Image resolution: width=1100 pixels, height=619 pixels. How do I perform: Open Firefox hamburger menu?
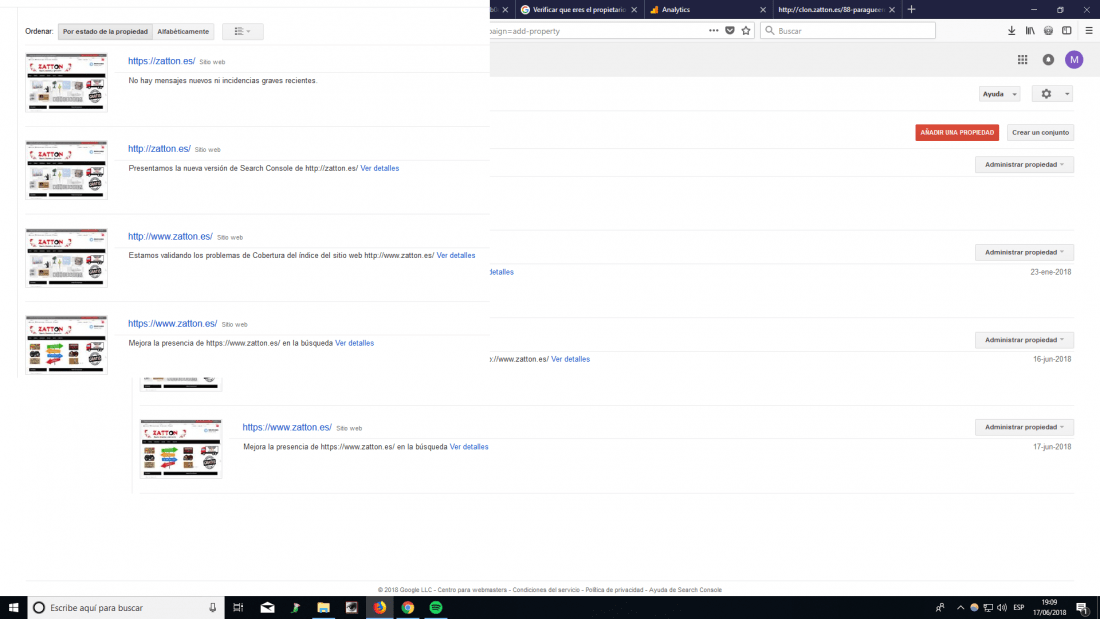click(1089, 31)
